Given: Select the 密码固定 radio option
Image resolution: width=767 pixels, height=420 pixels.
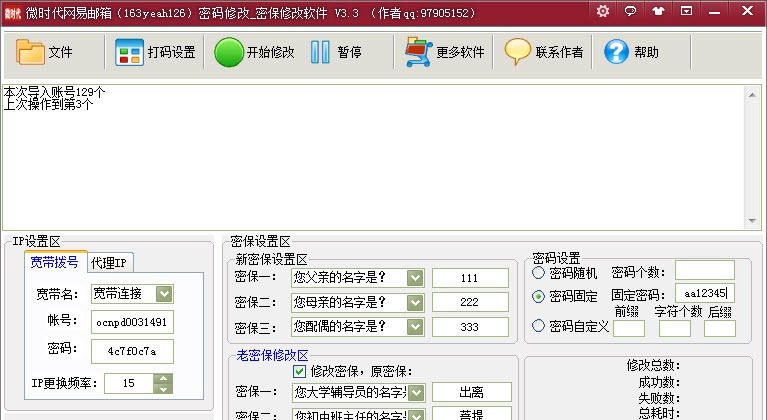Looking at the screenshot, I should click(538, 296).
